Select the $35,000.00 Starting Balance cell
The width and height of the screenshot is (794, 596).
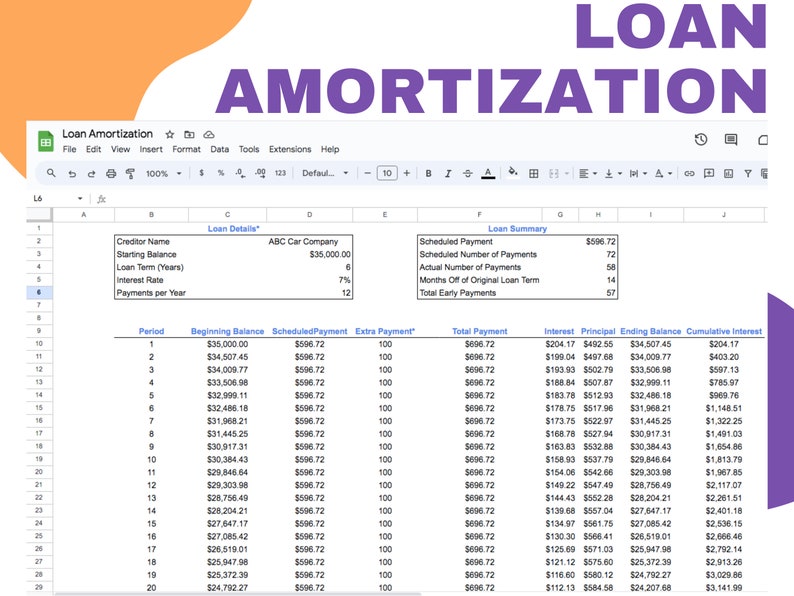(x=309, y=254)
